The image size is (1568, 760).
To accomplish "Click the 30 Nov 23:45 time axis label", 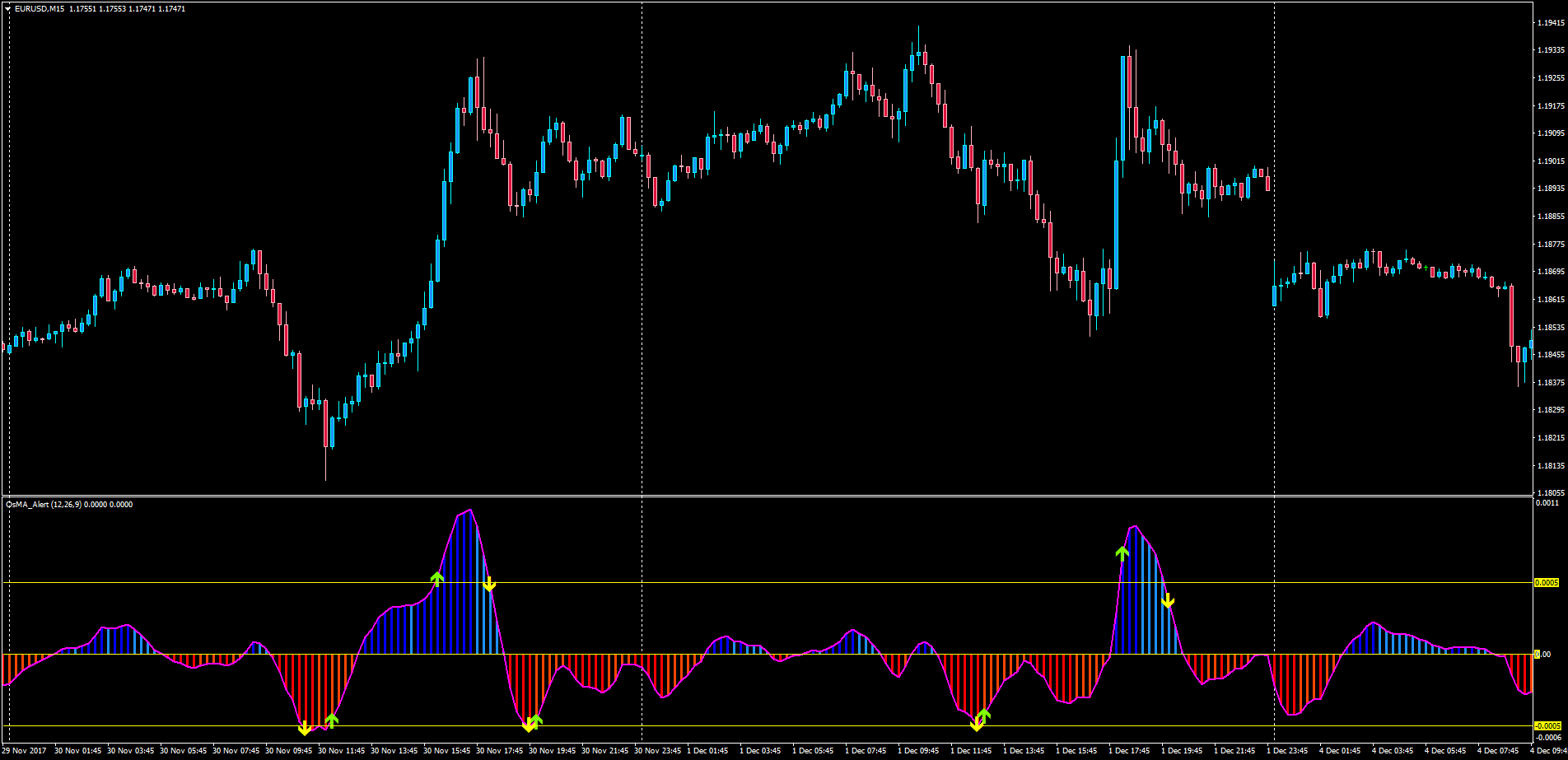I will [658, 751].
